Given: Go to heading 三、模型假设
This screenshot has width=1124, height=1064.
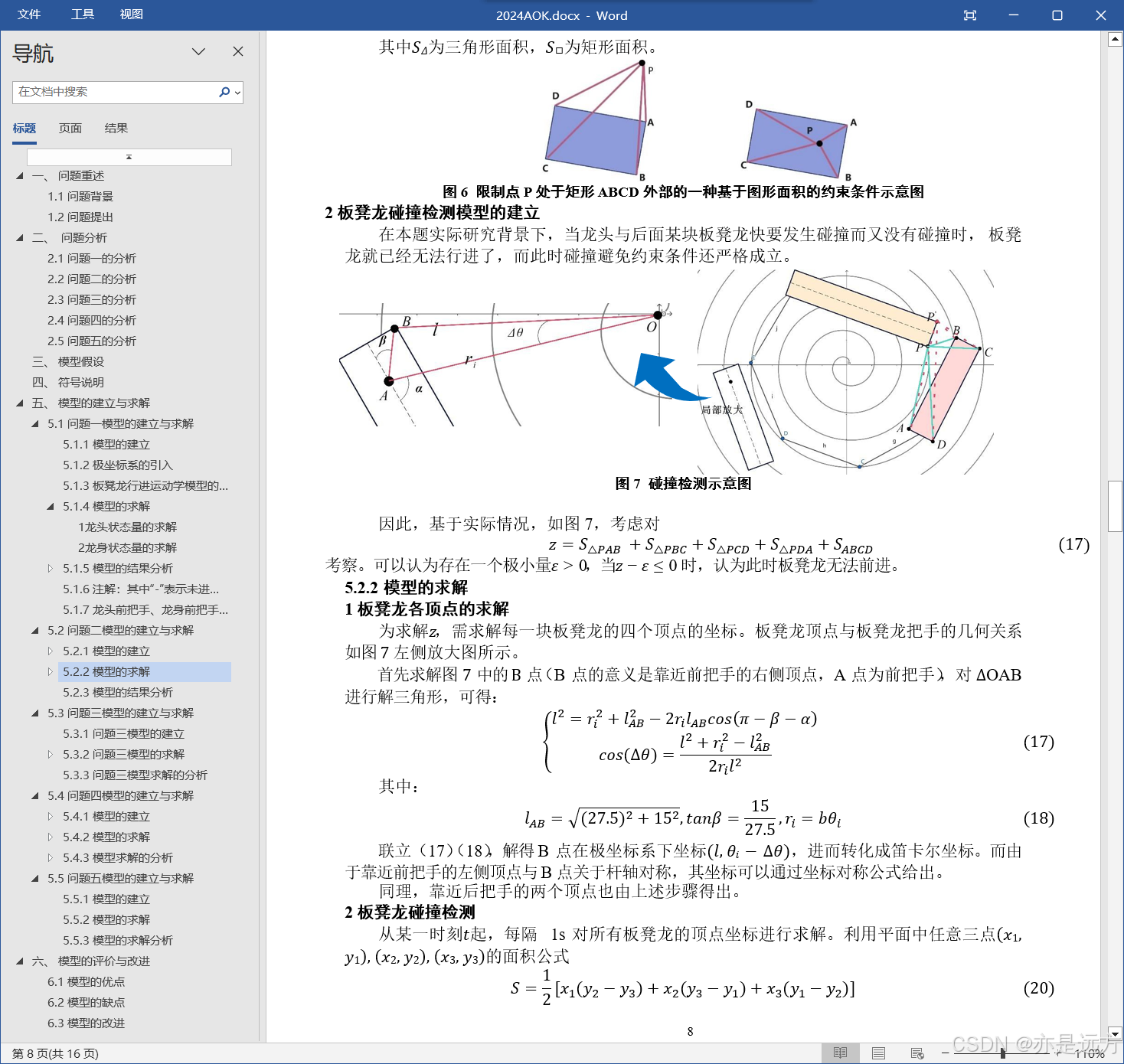Looking at the screenshot, I should [x=68, y=362].
